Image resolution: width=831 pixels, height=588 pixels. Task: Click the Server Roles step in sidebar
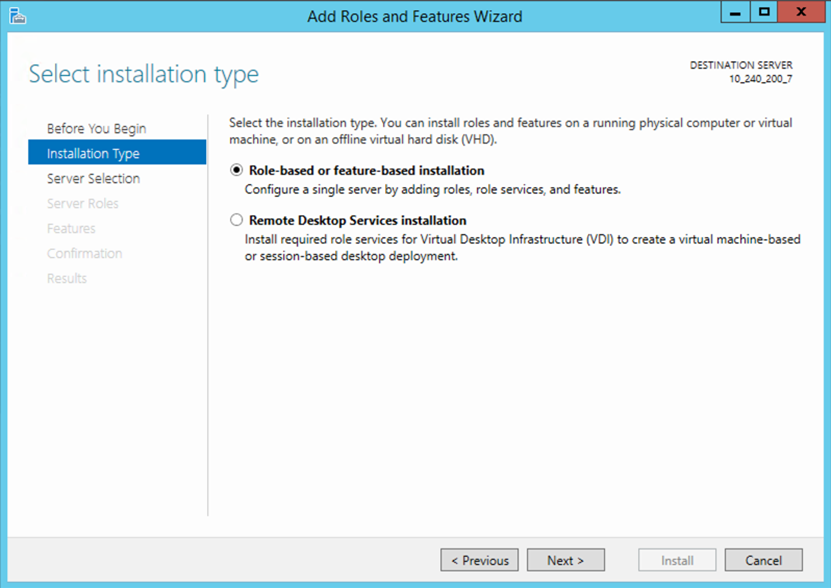click(x=82, y=204)
